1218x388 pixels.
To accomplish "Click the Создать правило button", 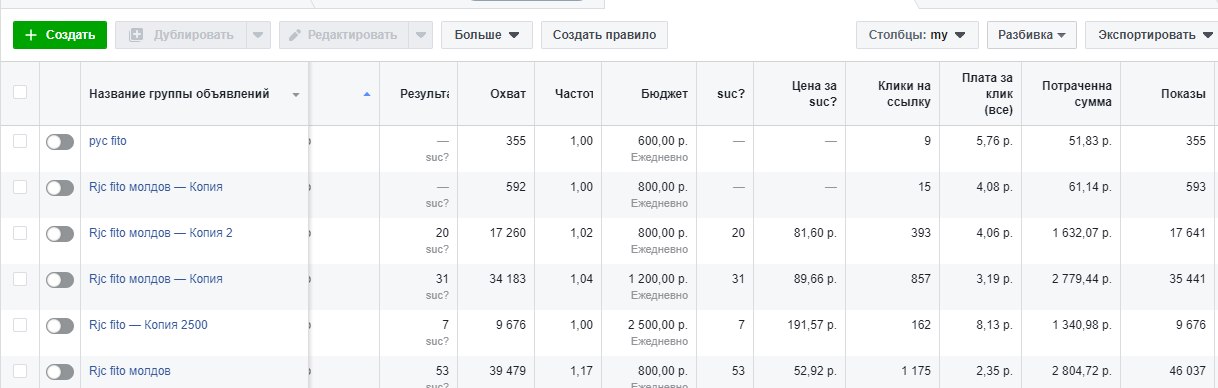I will click(x=604, y=35).
